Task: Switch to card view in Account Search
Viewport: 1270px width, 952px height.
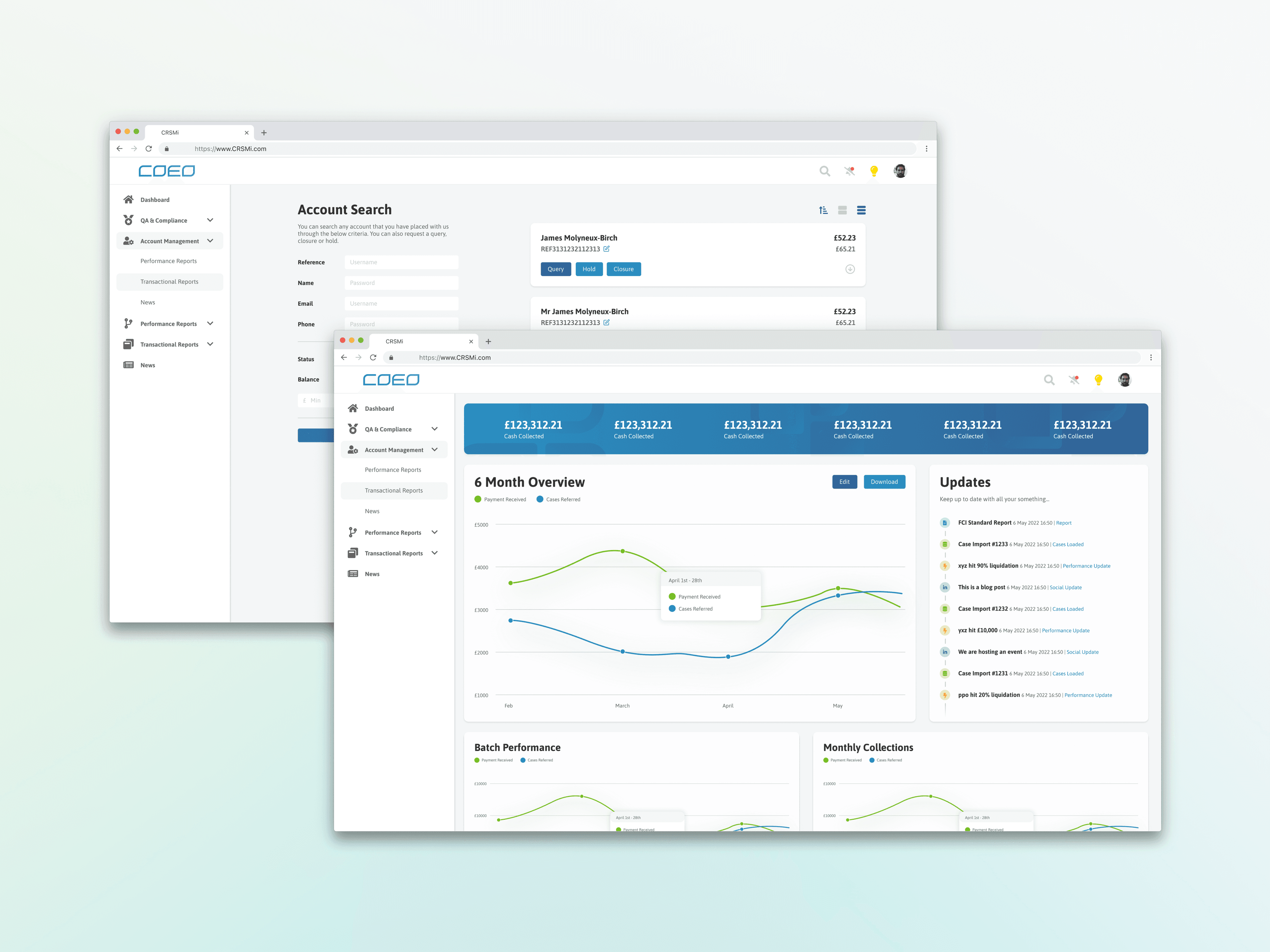Action: pyautogui.click(x=842, y=210)
